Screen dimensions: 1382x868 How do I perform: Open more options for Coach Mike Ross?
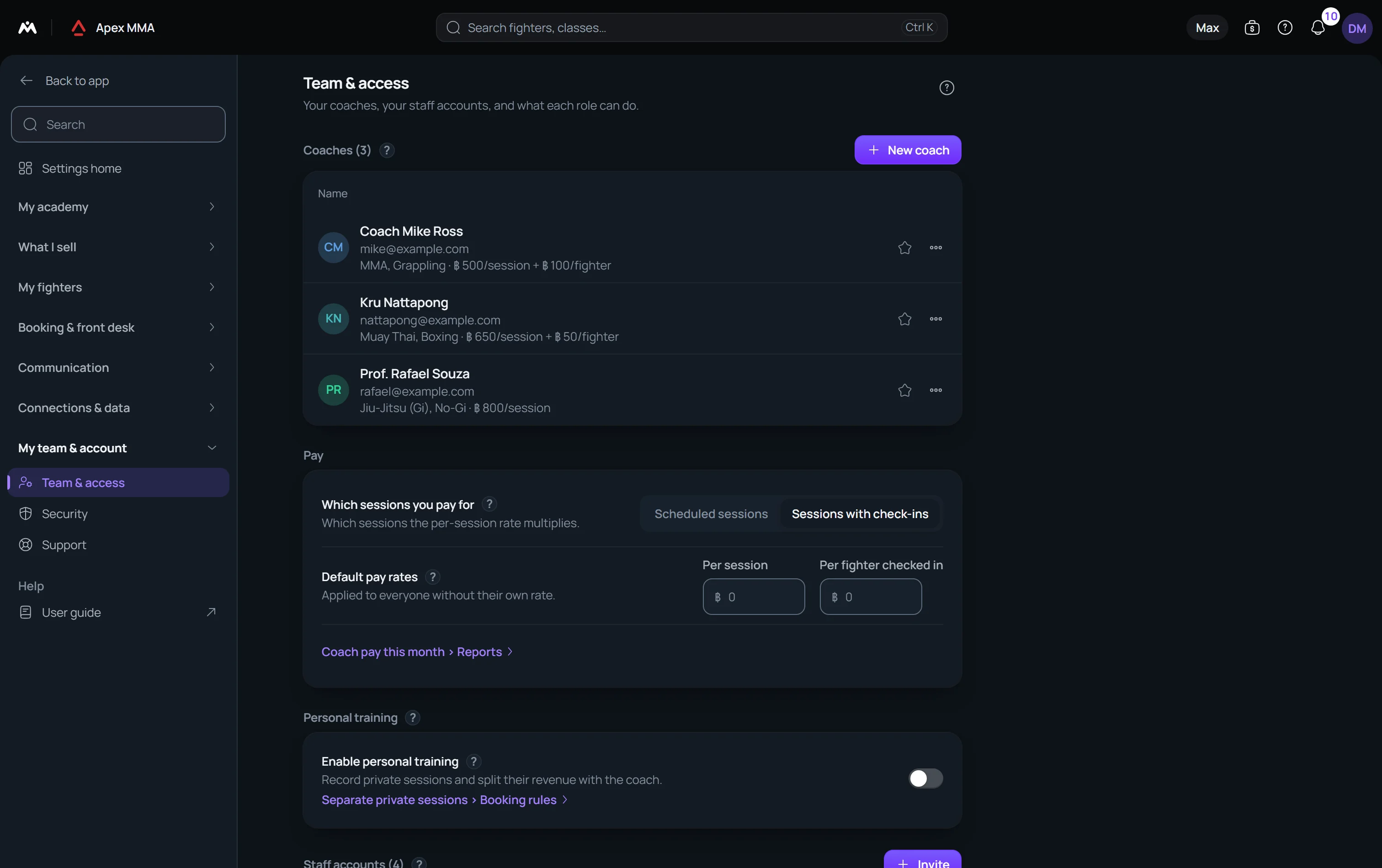pyautogui.click(x=936, y=247)
